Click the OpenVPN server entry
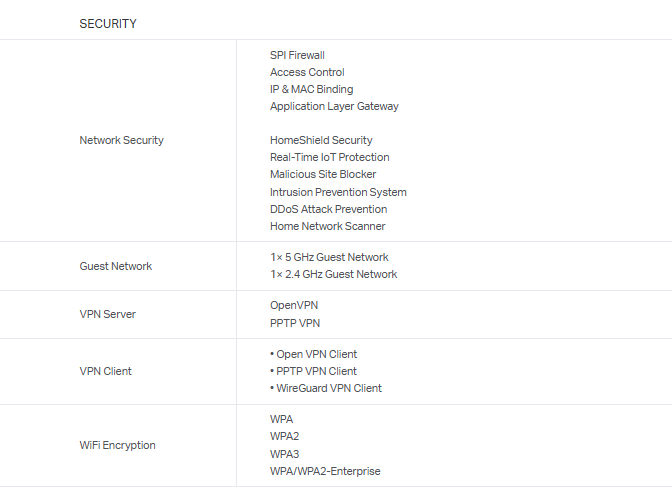672x499 pixels. click(294, 304)
